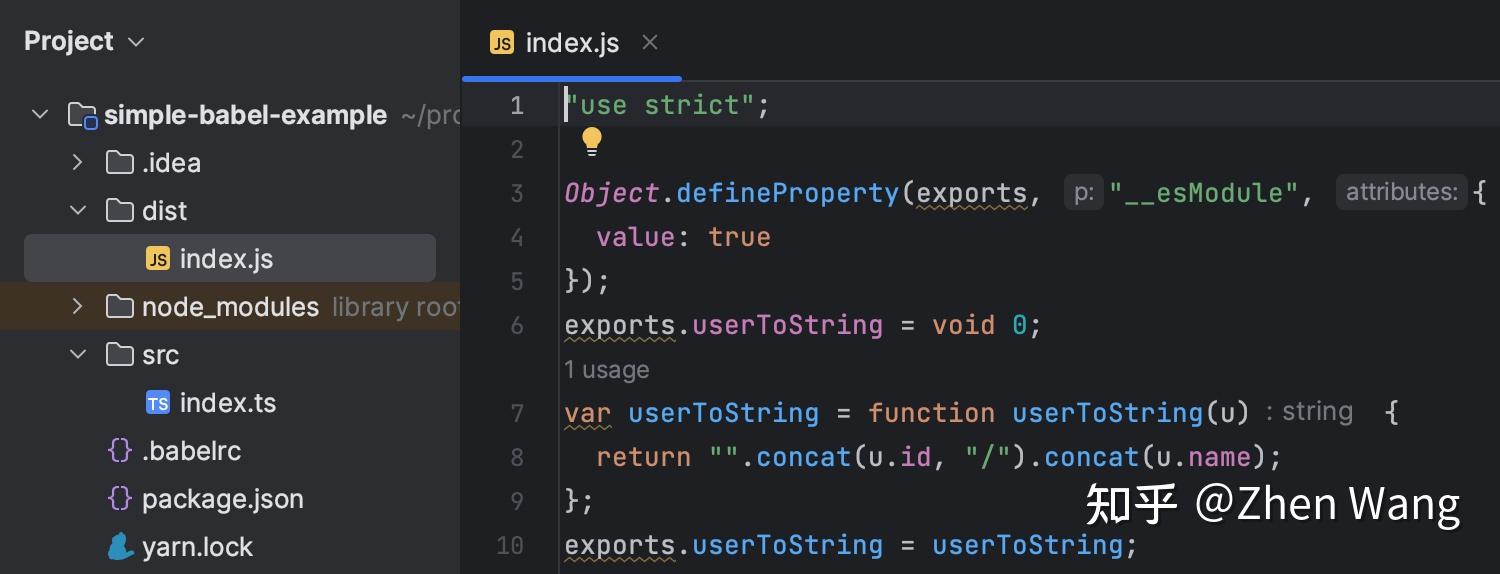Click the node_modules folder icon
Image resolution: width=1500 pixels, height=574 pixels.
120,307
